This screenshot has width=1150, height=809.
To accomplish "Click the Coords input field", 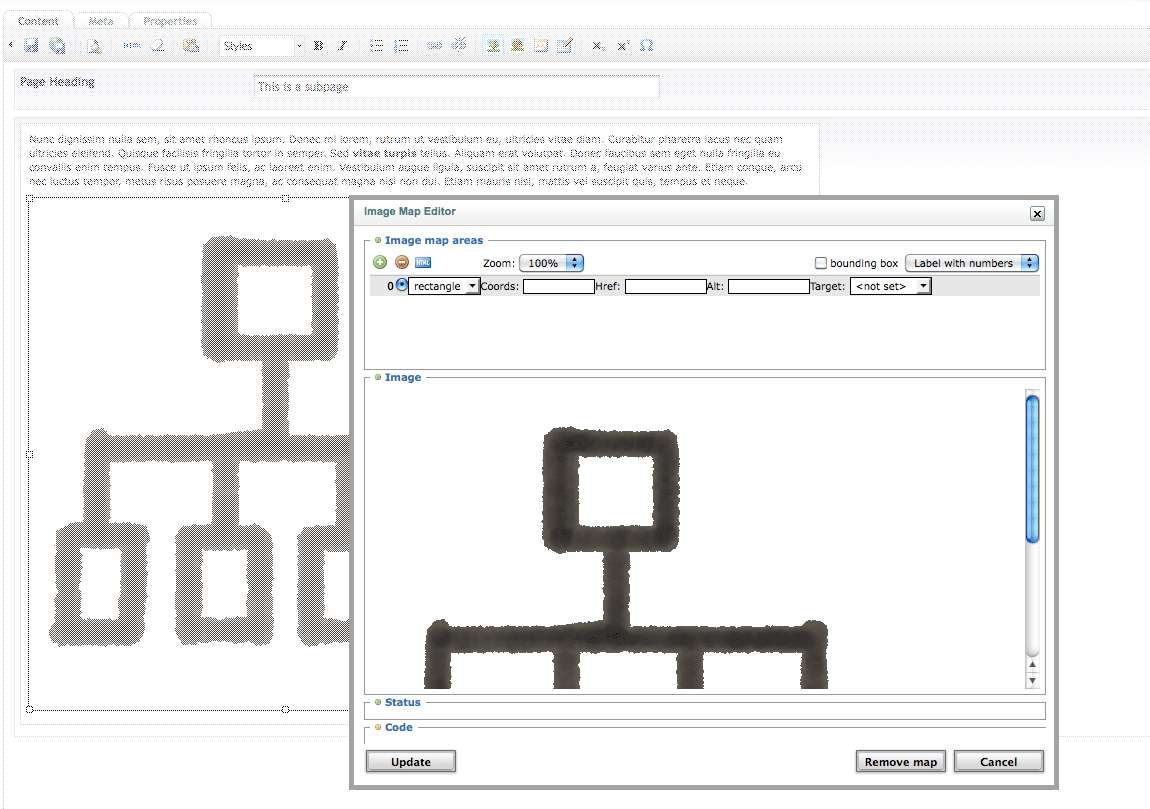I will click(x=558, y=286).
